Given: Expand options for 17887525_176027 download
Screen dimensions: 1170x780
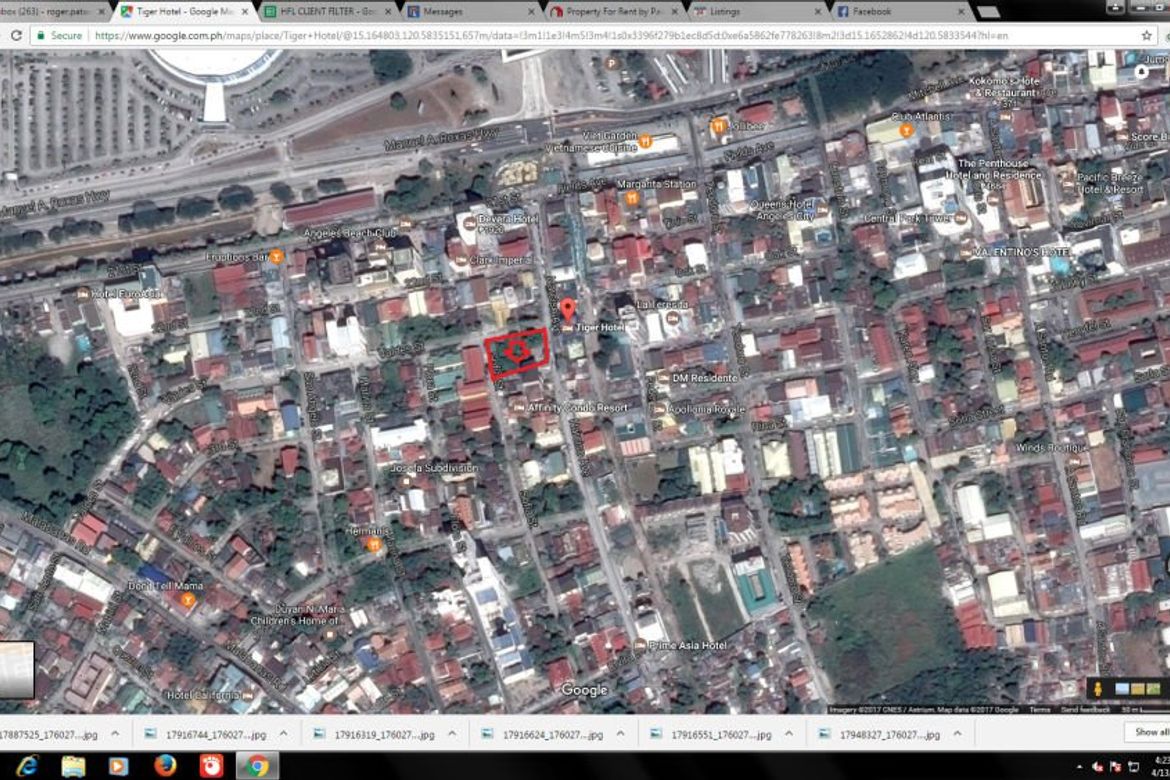Looking at the screenshot, I should coord(115,734).
